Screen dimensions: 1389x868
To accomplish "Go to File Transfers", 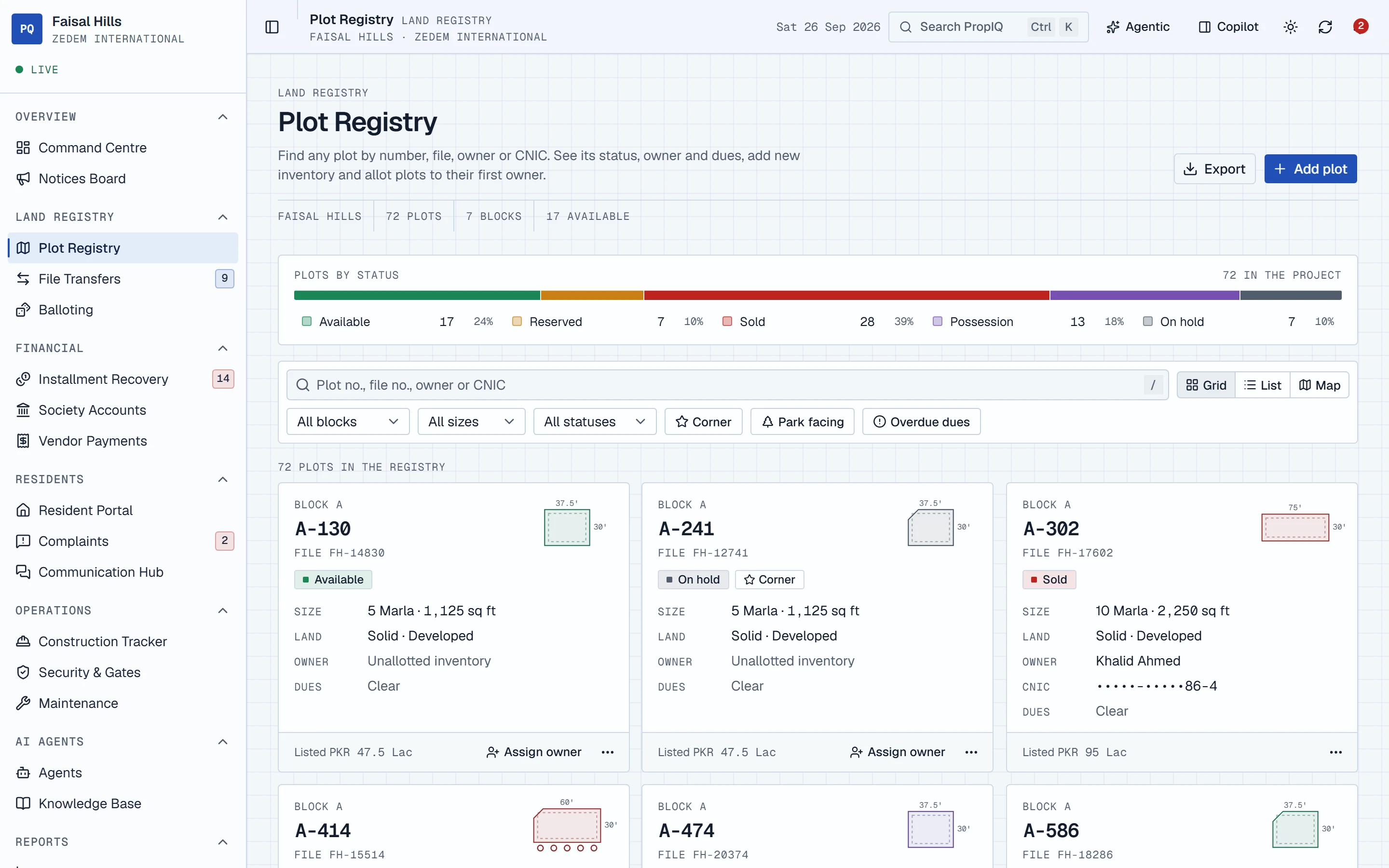I will pyautogui.click(x=123, y=278).
